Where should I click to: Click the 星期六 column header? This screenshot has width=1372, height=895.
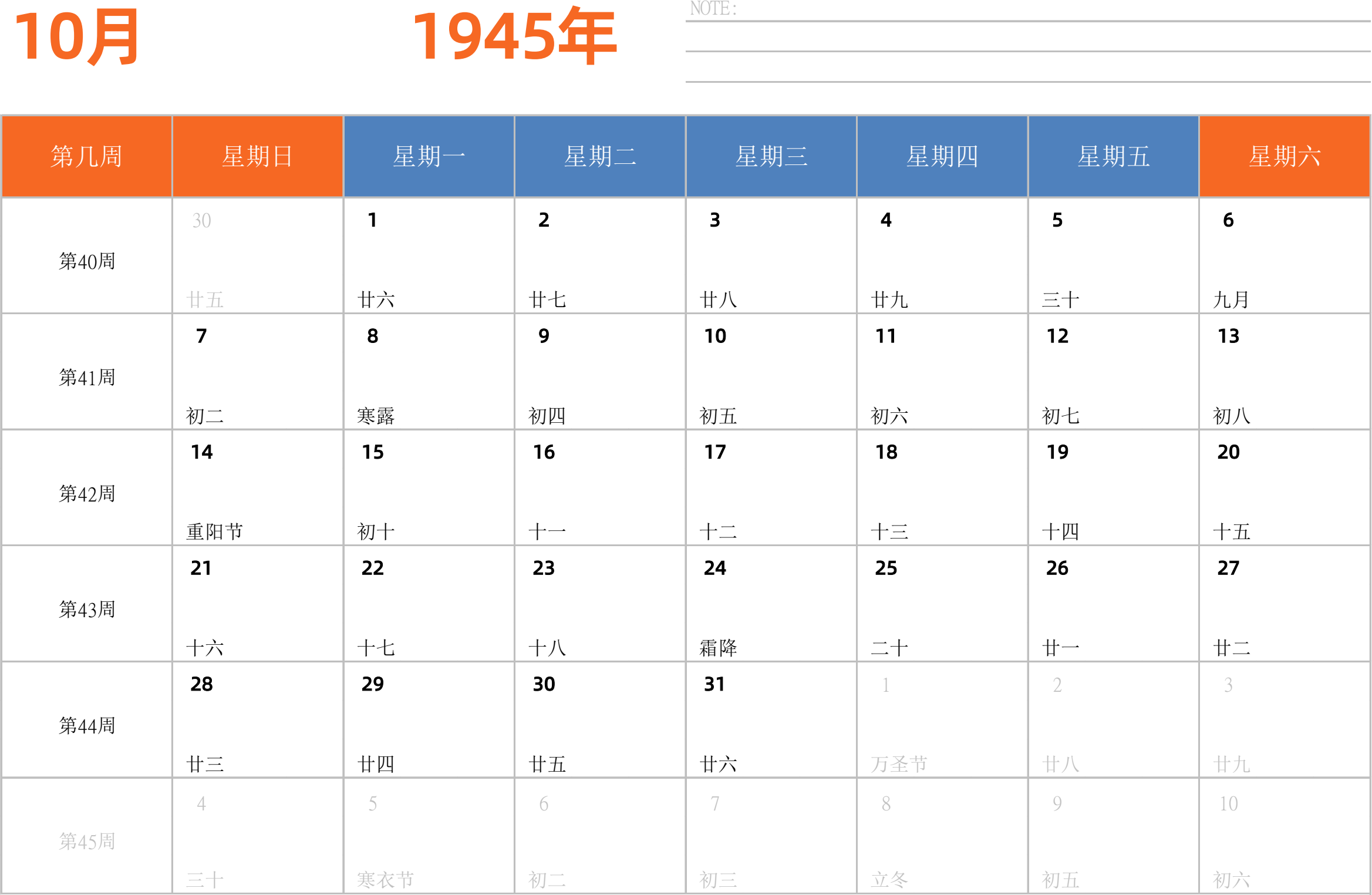1285,156
